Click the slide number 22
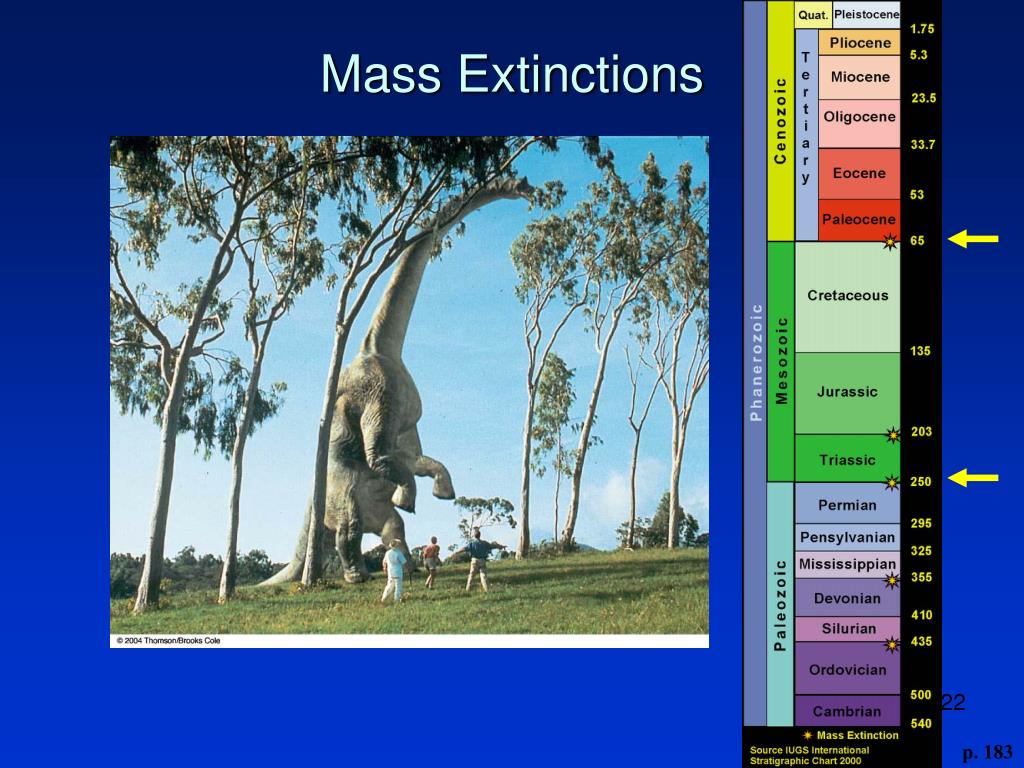 pyautogui.click(x=953, y=703)
